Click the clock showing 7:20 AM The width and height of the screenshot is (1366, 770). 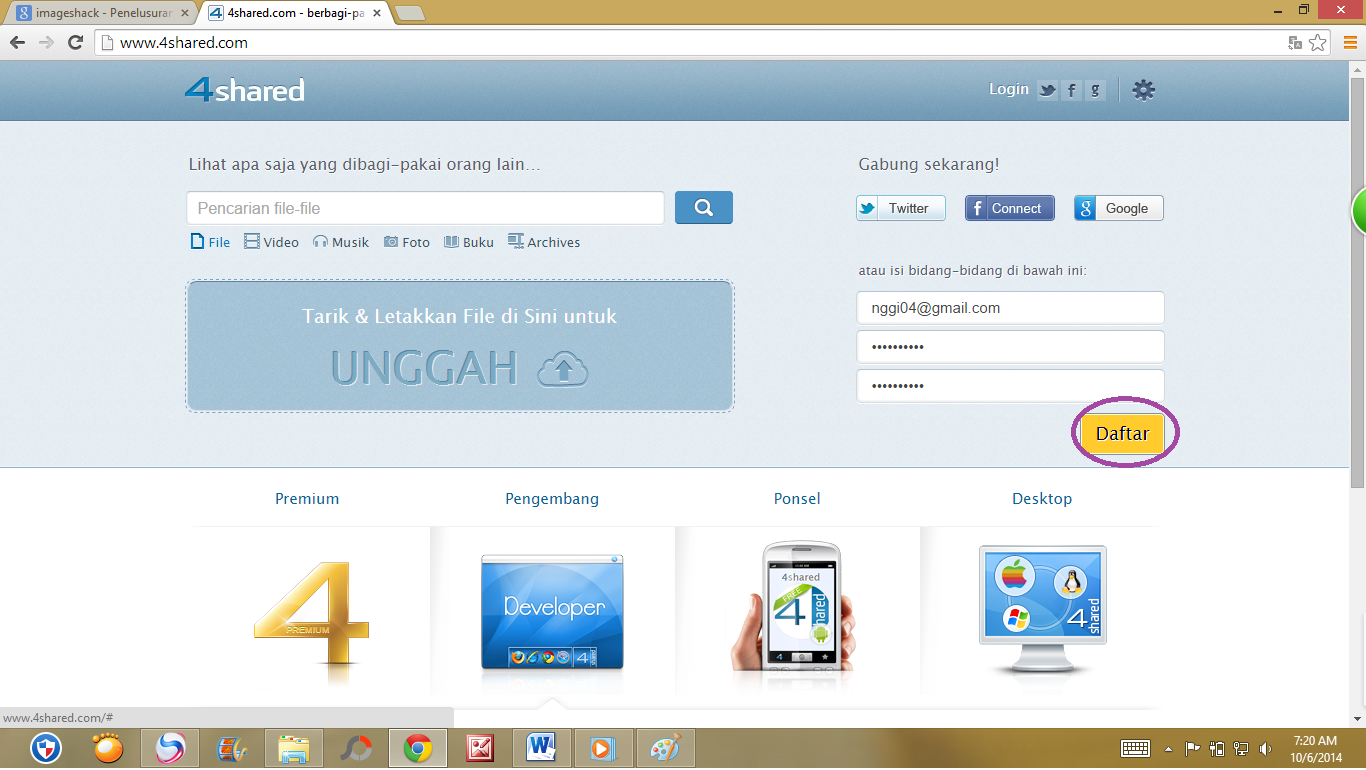click(1315, 741)
